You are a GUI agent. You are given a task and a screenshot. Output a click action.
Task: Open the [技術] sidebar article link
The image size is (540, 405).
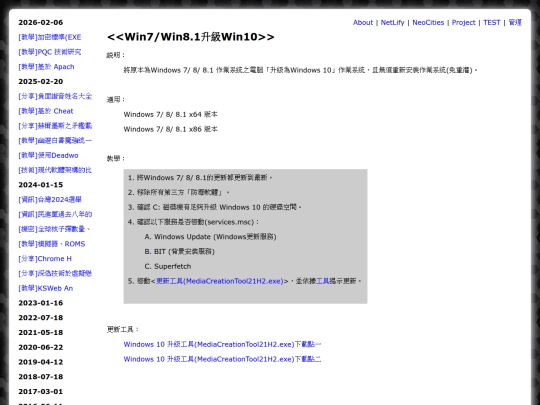(55, 170)
